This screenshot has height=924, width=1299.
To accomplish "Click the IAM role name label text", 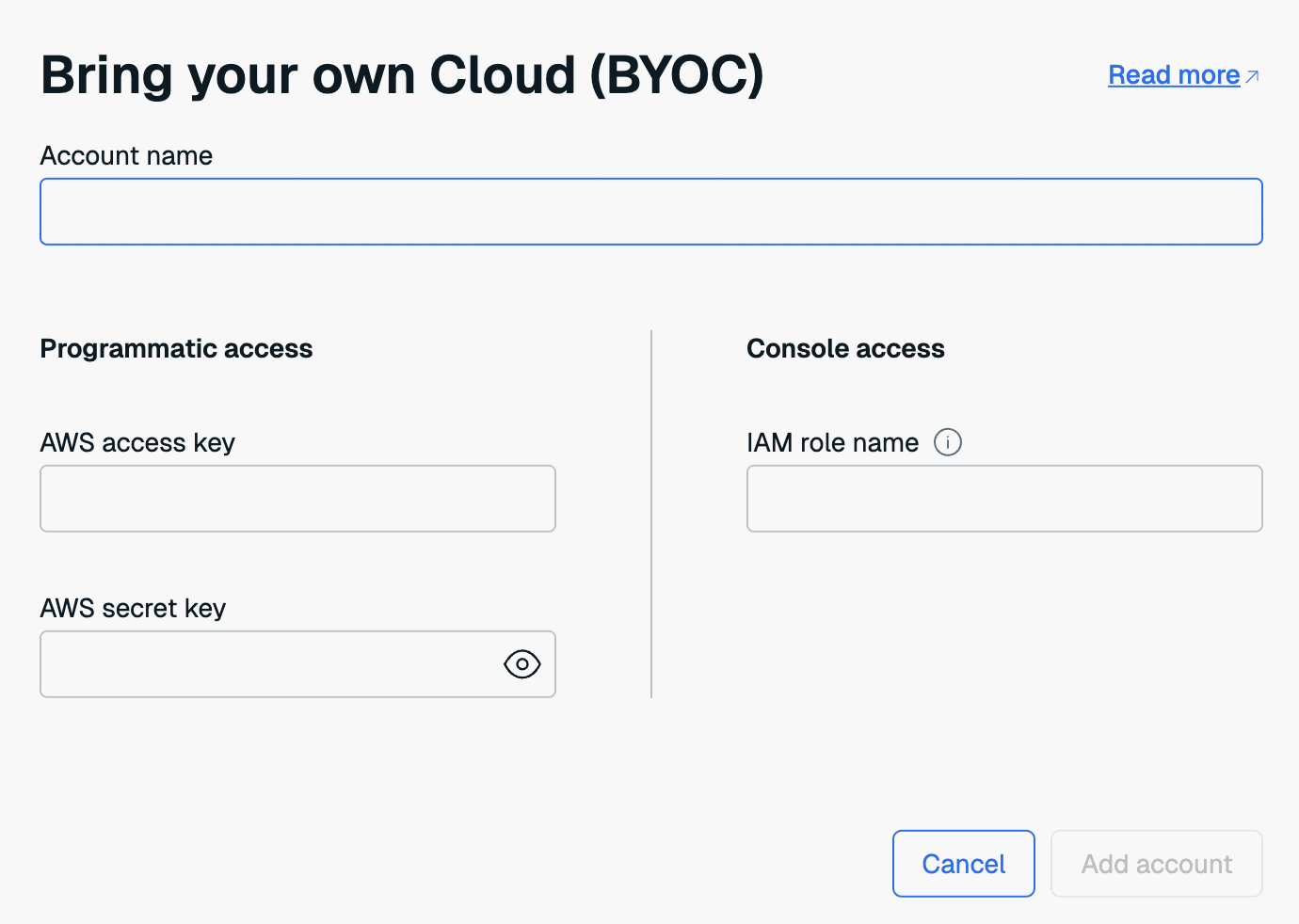I will point(832,443).
